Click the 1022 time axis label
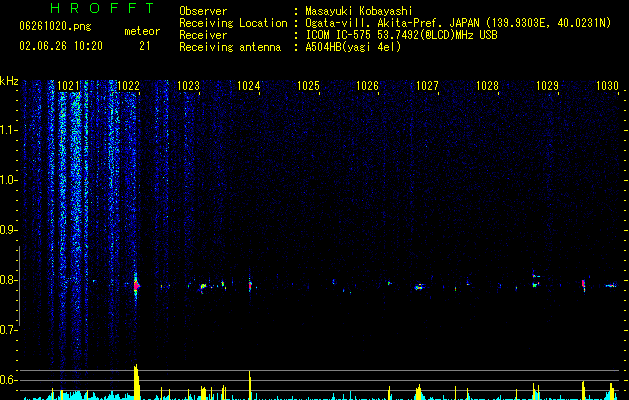629x400 pixels. click(x=128, y=86)
